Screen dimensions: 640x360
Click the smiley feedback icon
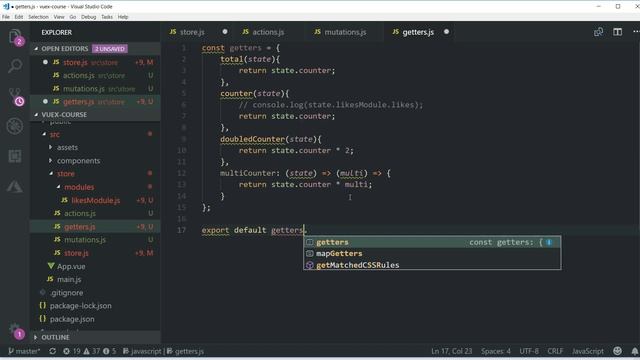(x=618, y=351)
